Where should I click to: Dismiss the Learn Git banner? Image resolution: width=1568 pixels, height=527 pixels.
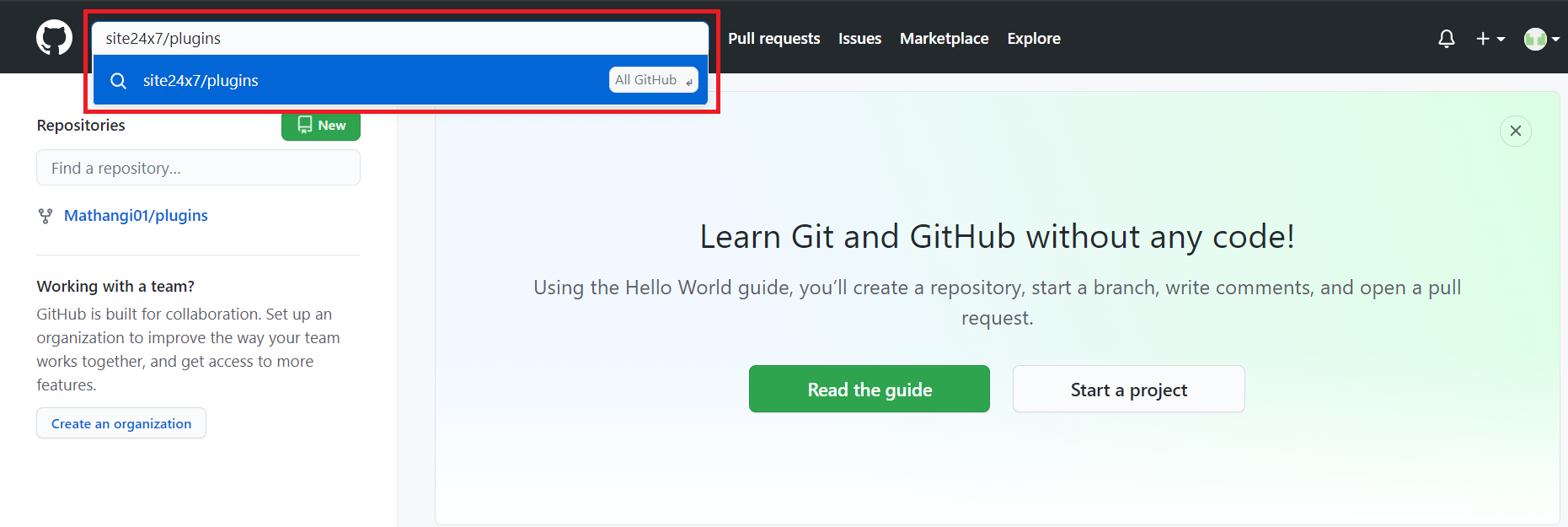pos(1515,131)
